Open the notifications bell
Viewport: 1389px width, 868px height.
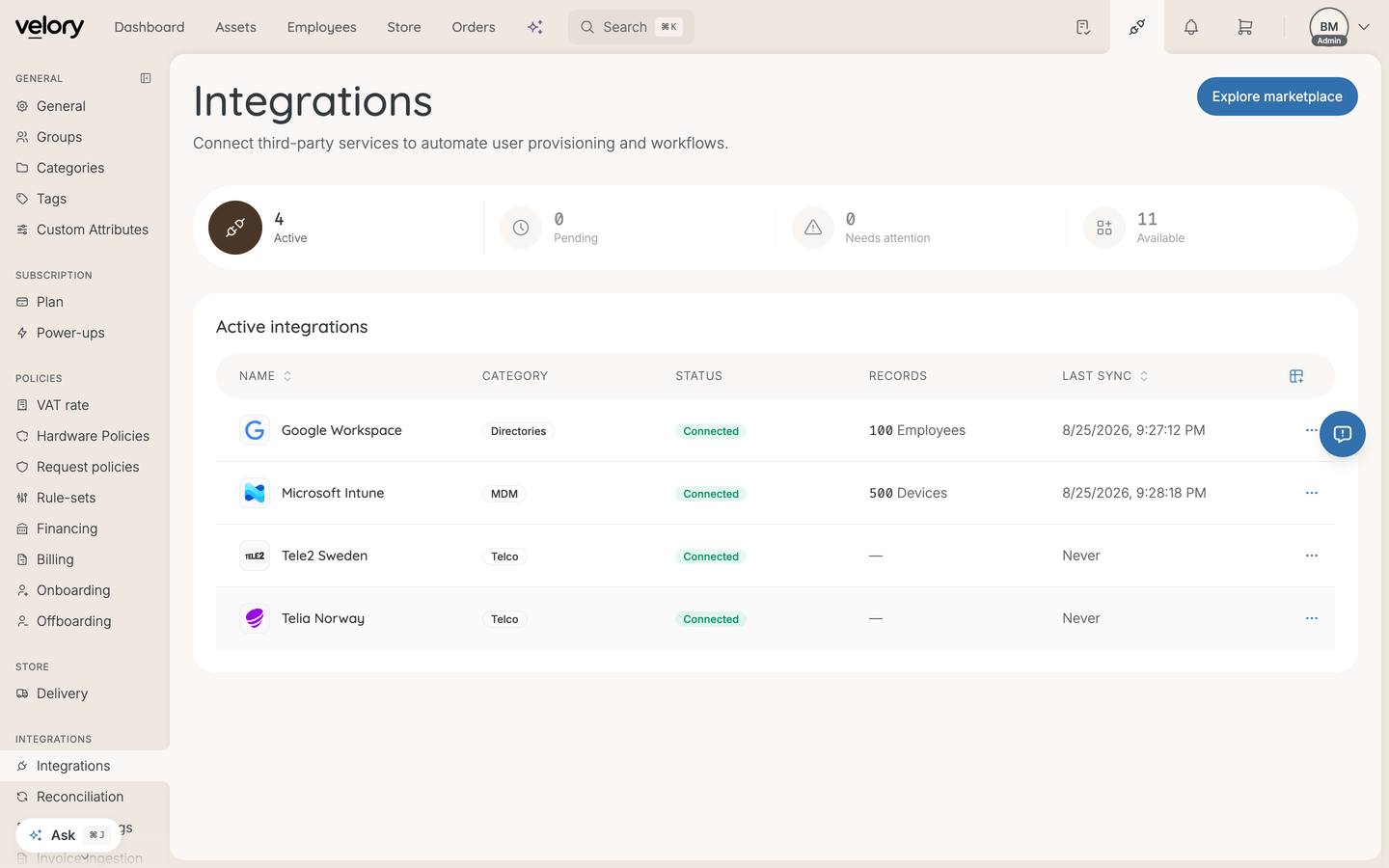click(x=1191, y=27)
